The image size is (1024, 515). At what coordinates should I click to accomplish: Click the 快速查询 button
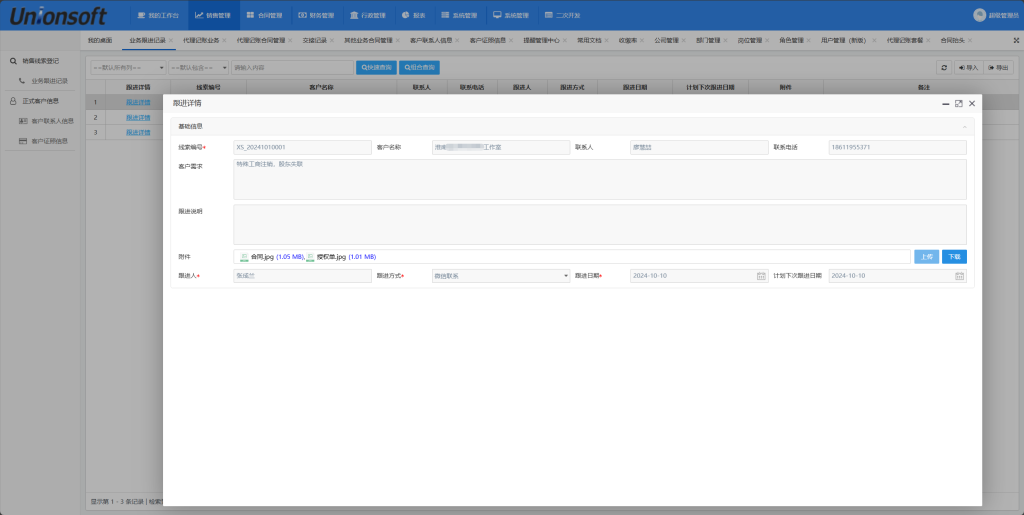point(376,68)
